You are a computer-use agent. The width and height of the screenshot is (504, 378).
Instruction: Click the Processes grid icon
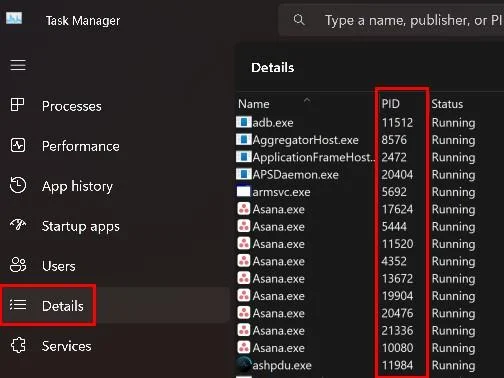pos(17,105)
